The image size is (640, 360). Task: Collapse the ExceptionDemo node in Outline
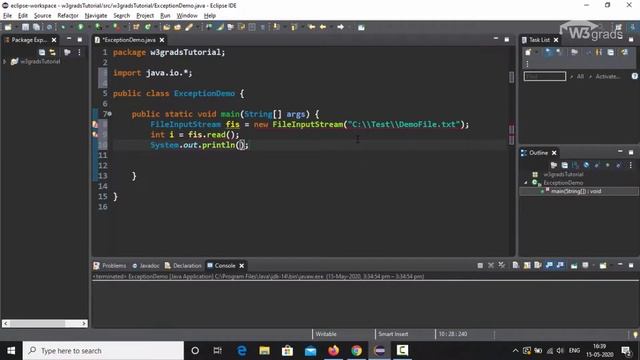coord(526,183)
